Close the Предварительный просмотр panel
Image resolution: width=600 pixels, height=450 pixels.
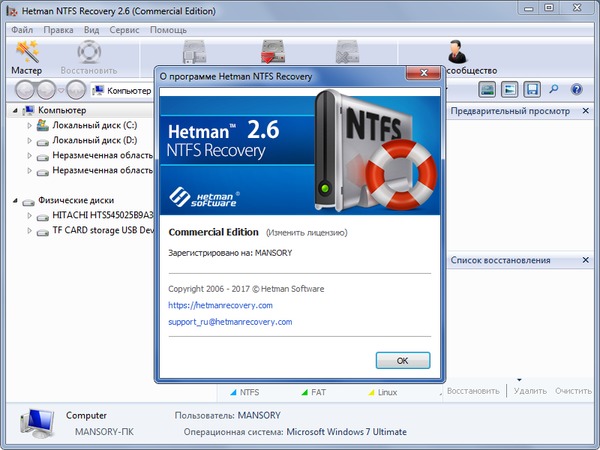click(x=585, y=111)
